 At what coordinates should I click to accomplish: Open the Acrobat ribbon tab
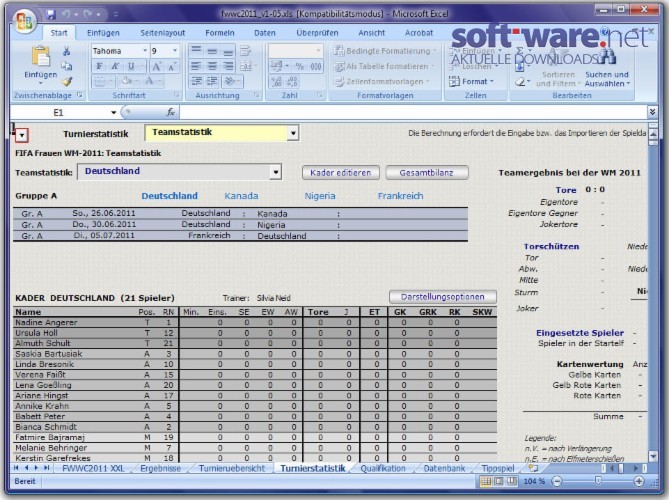pyautogui.click(x=419, y=33)
